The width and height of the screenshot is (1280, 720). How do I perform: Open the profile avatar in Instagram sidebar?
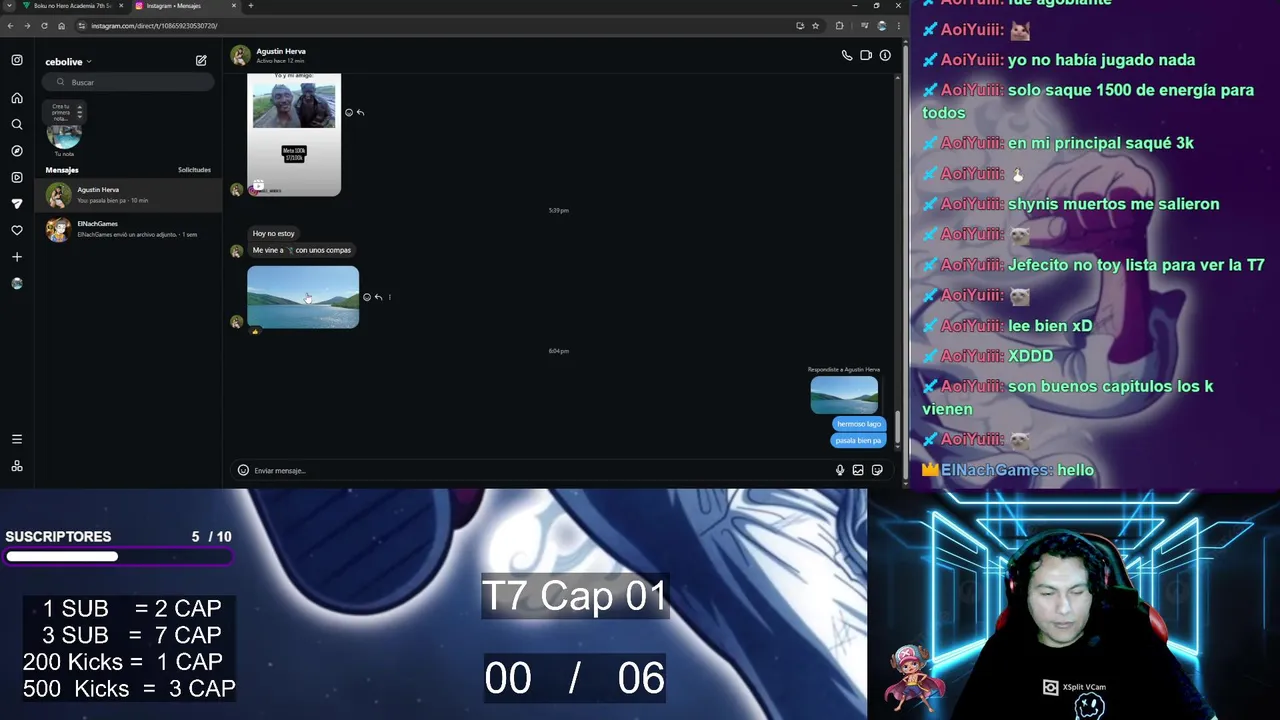click(17, 283)
